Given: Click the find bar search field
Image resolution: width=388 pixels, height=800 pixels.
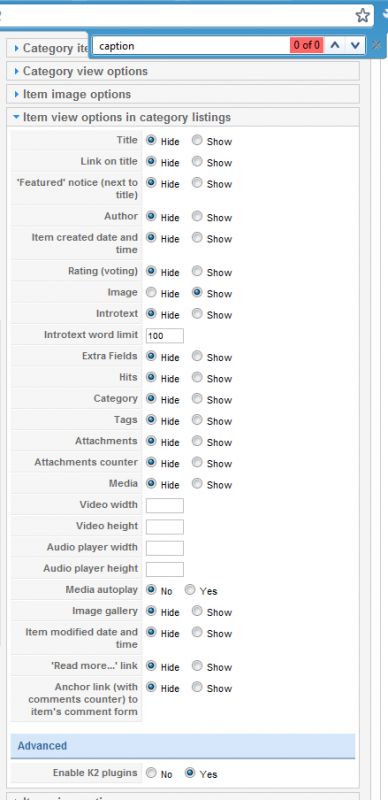Looking at the screenshot, I should 191,45.
